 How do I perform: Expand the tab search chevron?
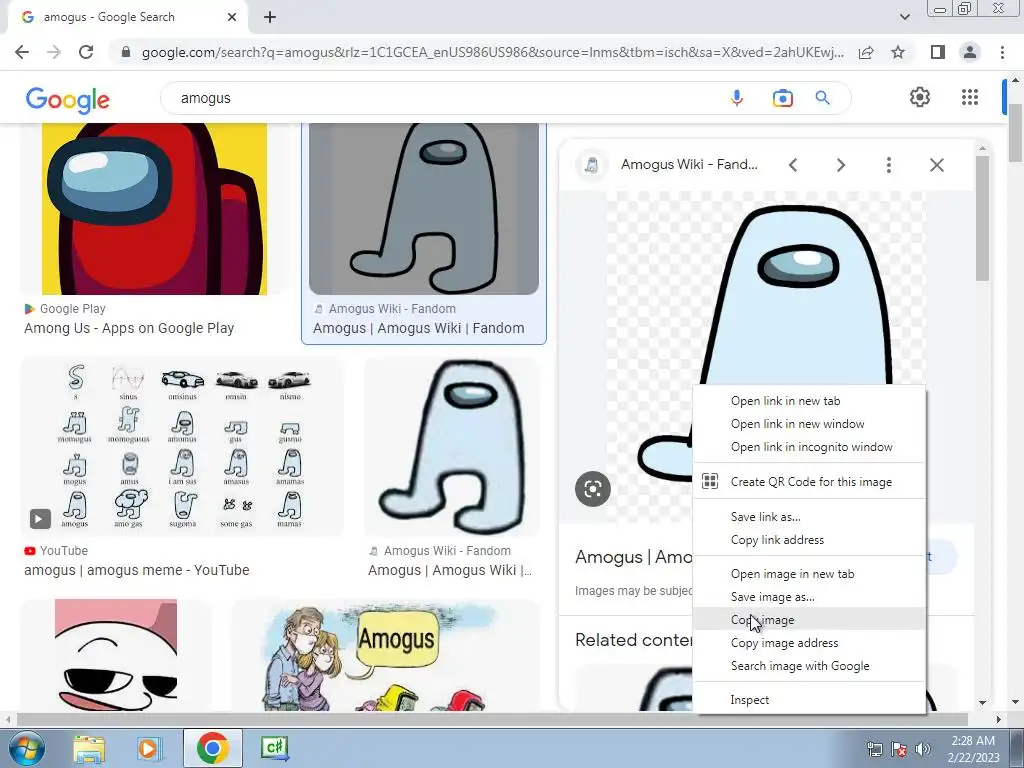point(904,18)
